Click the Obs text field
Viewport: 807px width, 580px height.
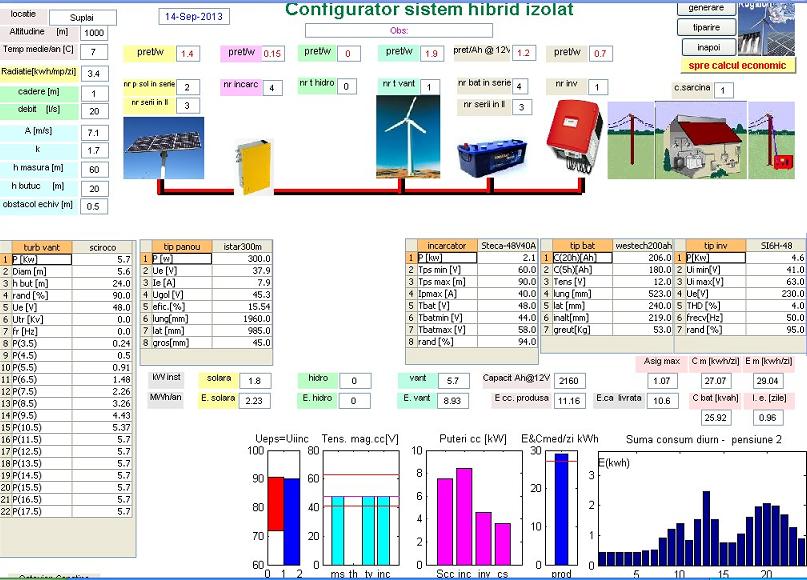click(399, 32)
